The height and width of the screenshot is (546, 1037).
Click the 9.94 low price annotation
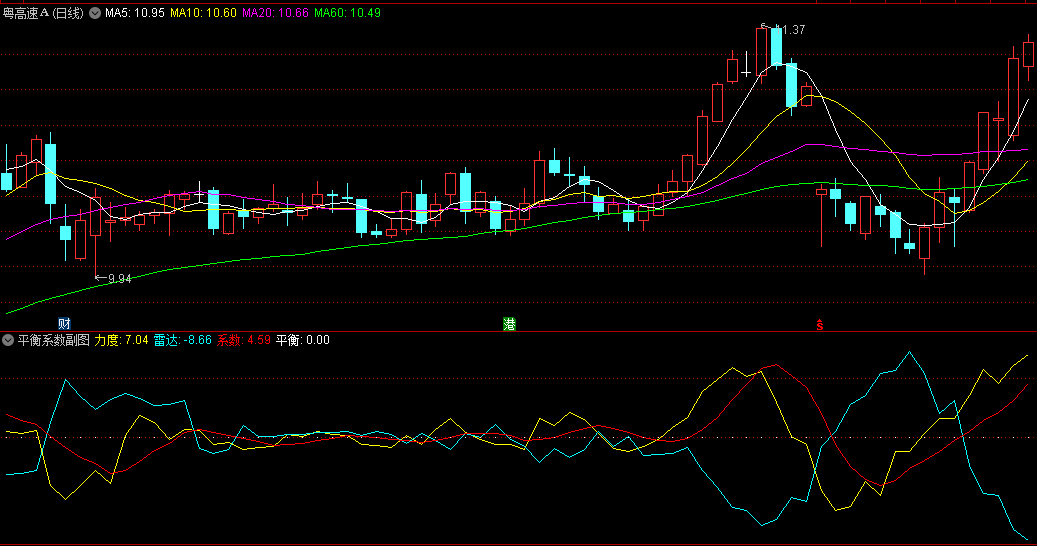point(114,278)
